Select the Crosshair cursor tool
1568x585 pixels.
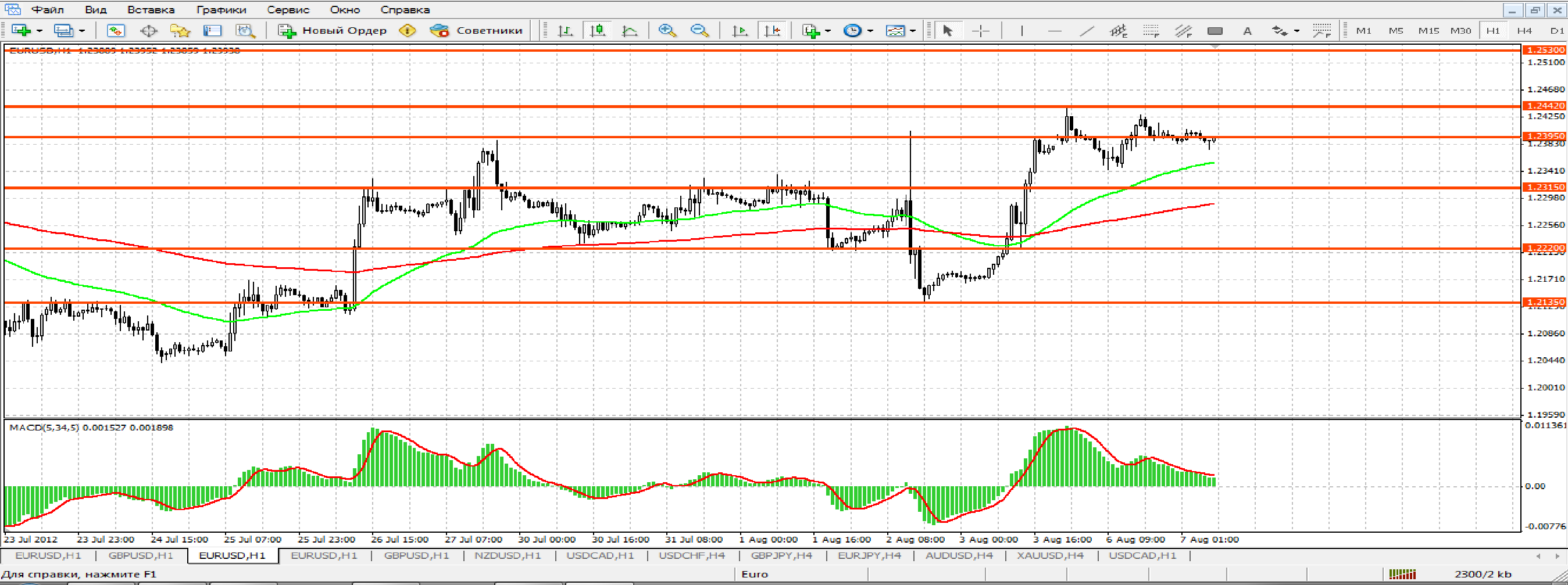coord(981,30)
